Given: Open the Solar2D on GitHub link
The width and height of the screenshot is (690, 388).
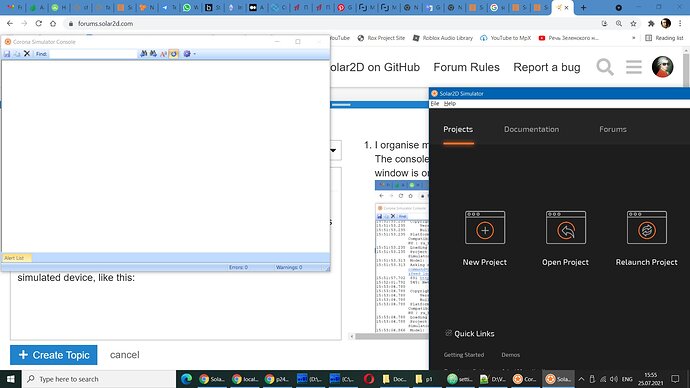Looking at the screenshot, I should click(x=375, y=67).
